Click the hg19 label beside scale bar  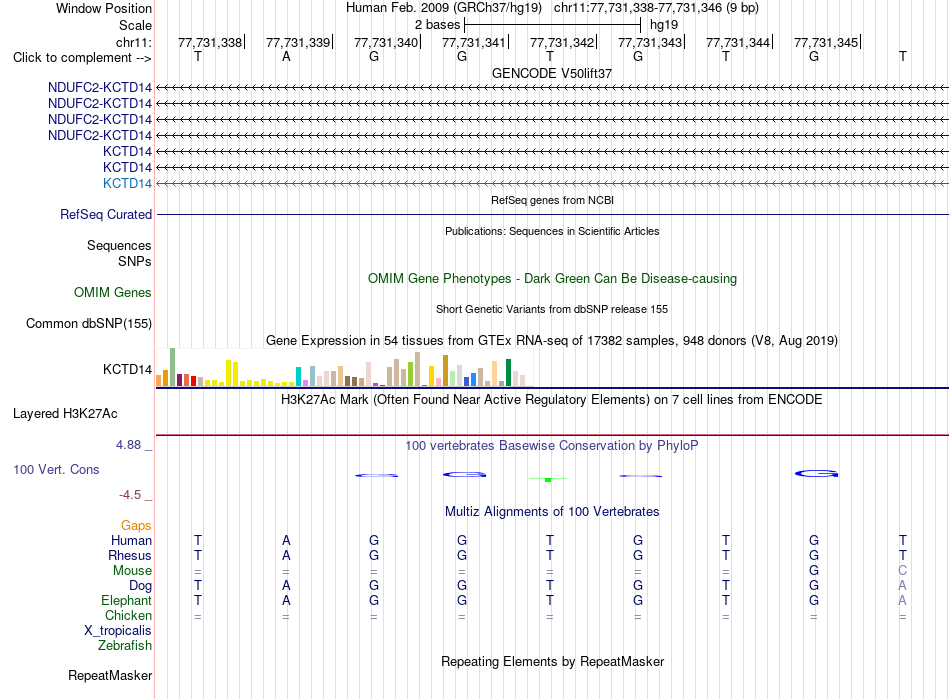point(663,25)
